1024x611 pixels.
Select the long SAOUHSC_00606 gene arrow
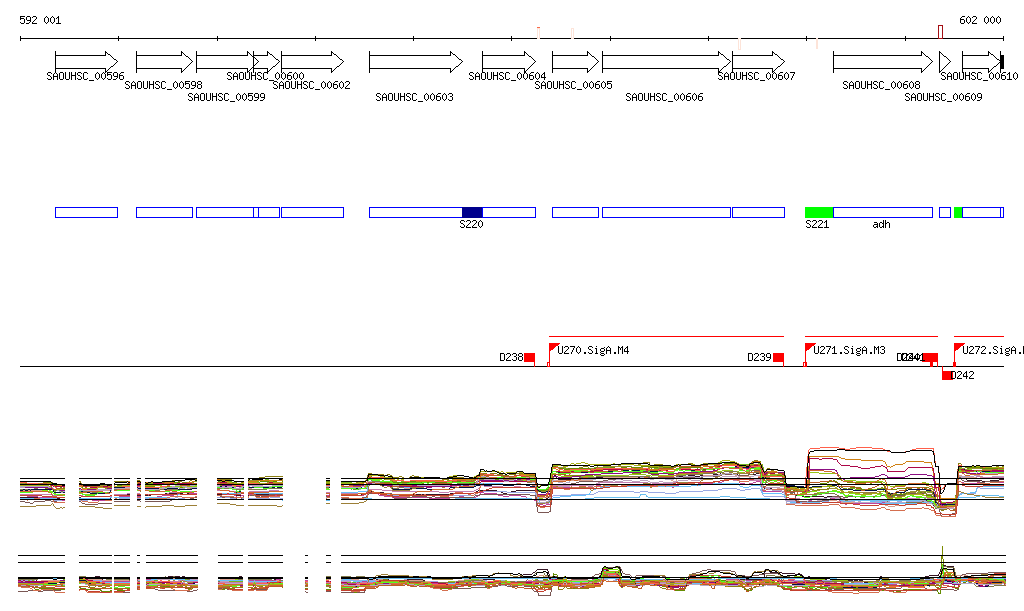(x=666, y=62)
